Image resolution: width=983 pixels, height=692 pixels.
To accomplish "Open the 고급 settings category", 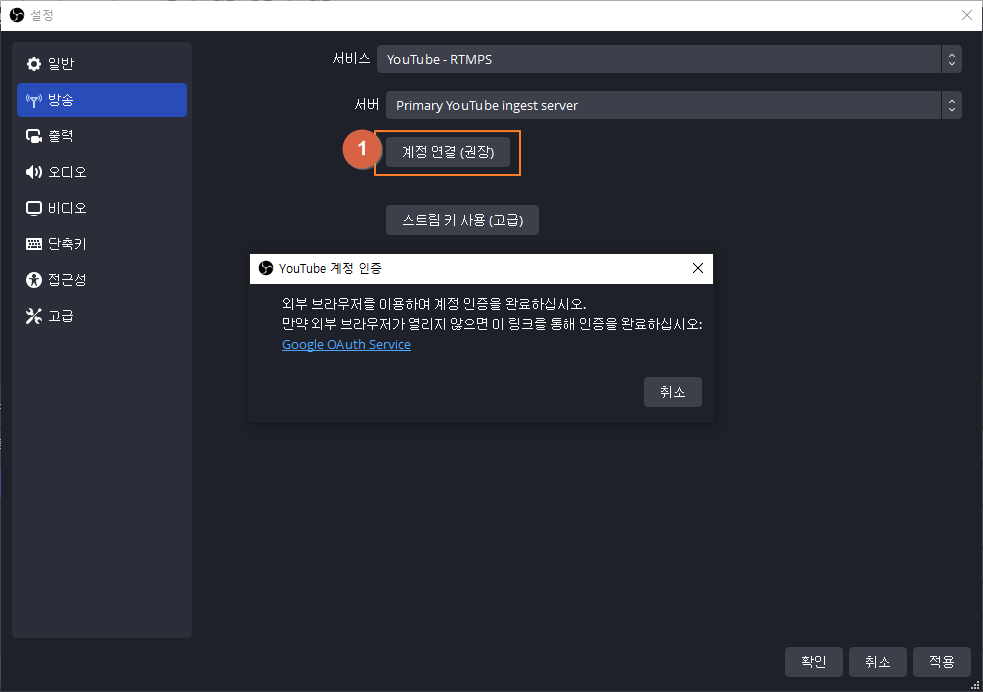I will pyautogui.click(x=102, y=316).
